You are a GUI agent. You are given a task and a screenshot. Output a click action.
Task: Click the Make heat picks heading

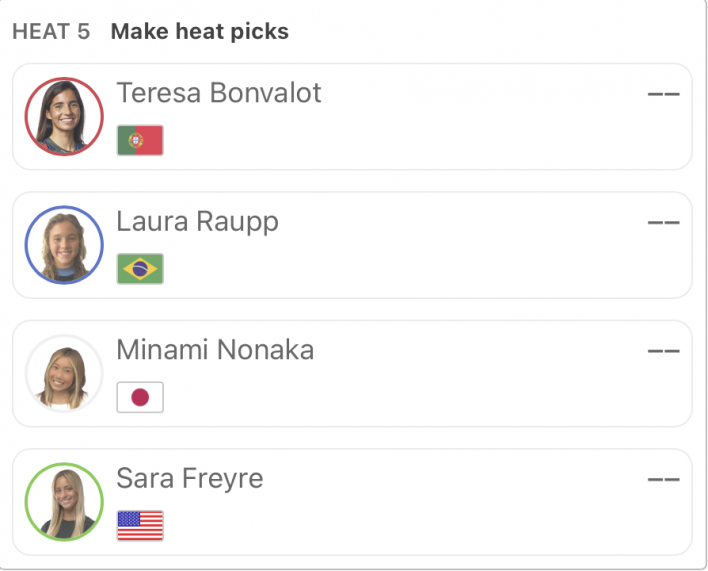coord(200,32)
